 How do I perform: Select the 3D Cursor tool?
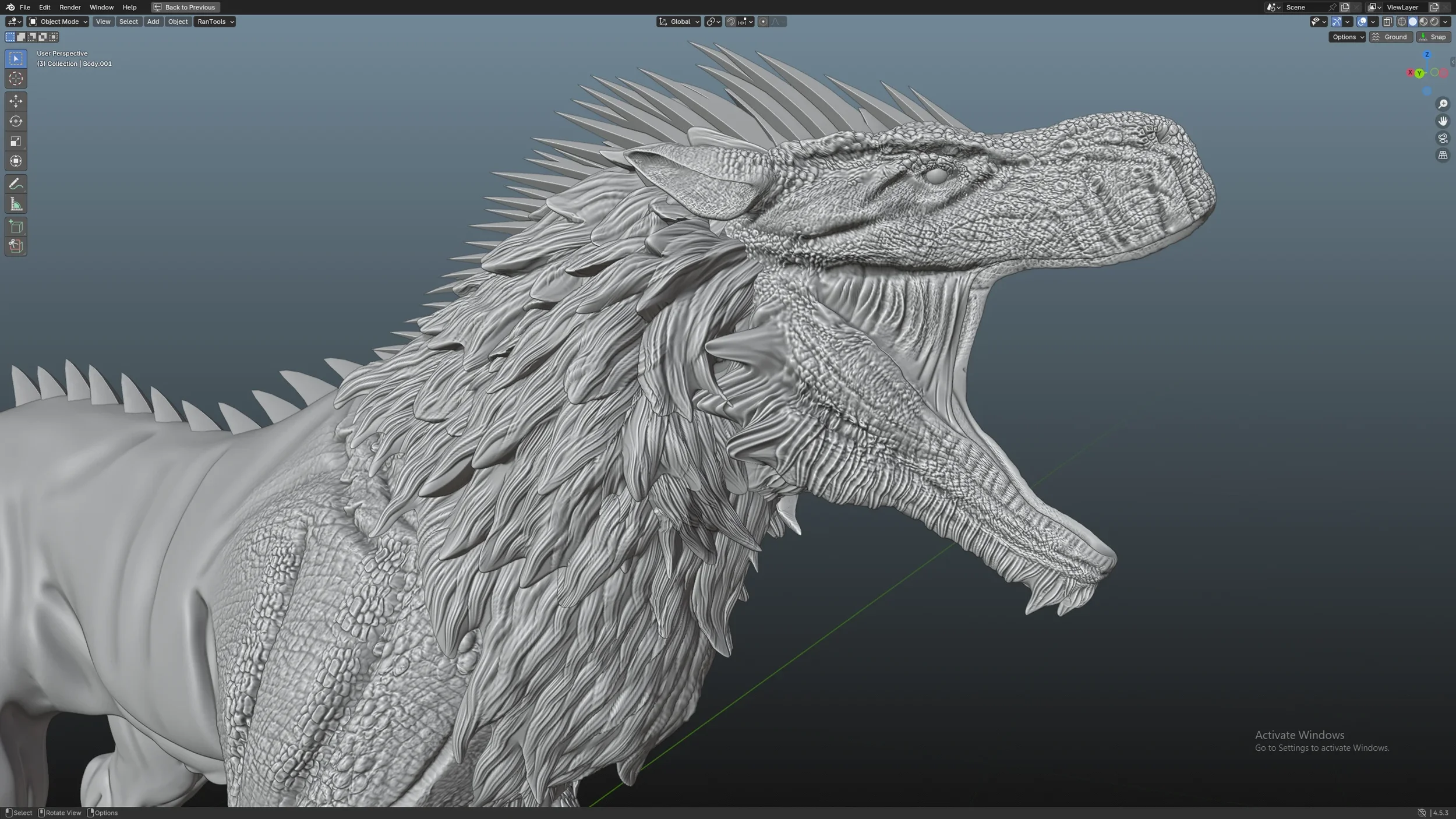point(16,79)
